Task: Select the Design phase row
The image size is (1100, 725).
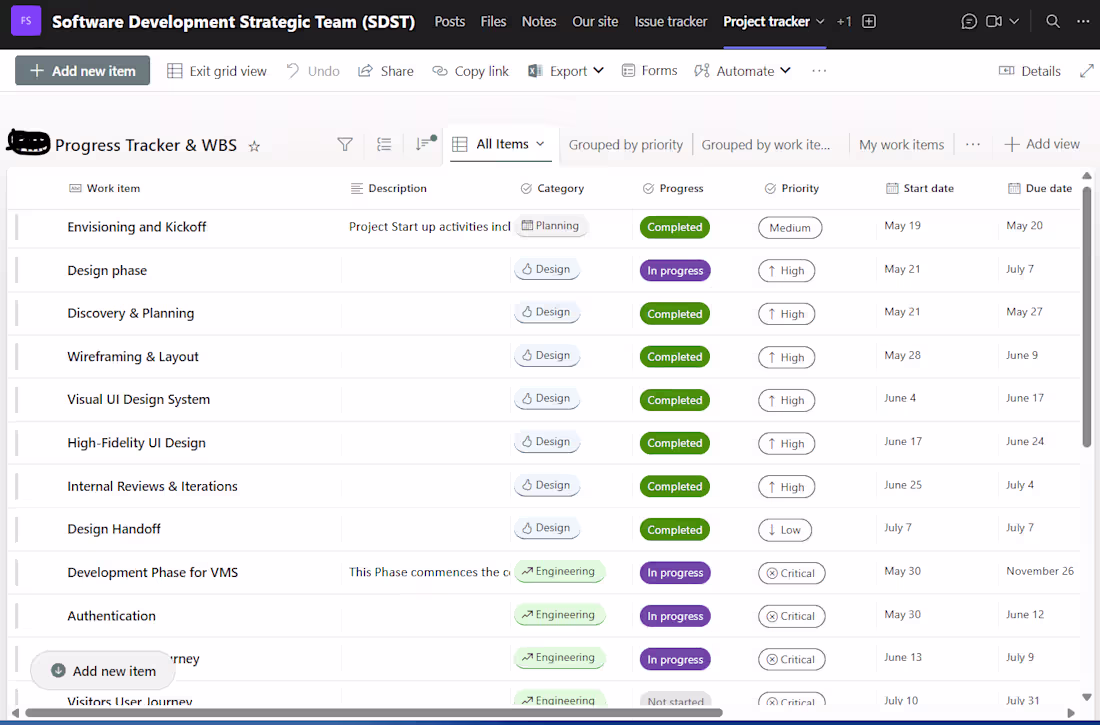Action: [x=107, y=270]
